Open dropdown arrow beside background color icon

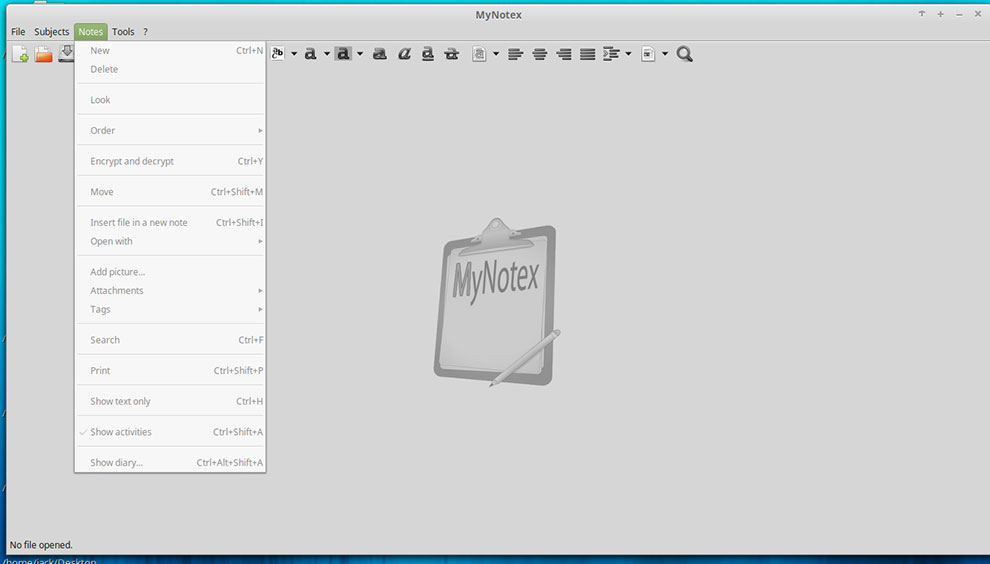pos(360,54)
